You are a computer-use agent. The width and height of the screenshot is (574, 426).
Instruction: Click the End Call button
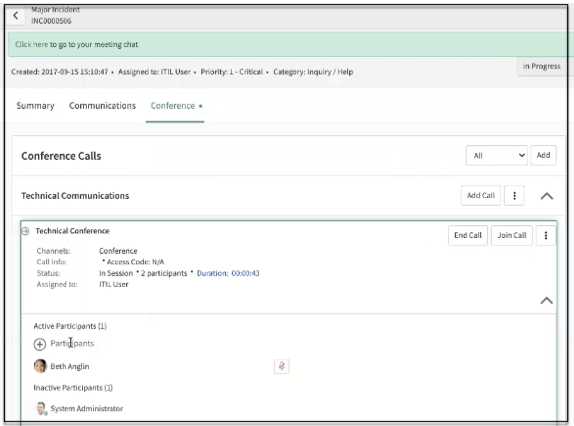click(x=468, y=235)
